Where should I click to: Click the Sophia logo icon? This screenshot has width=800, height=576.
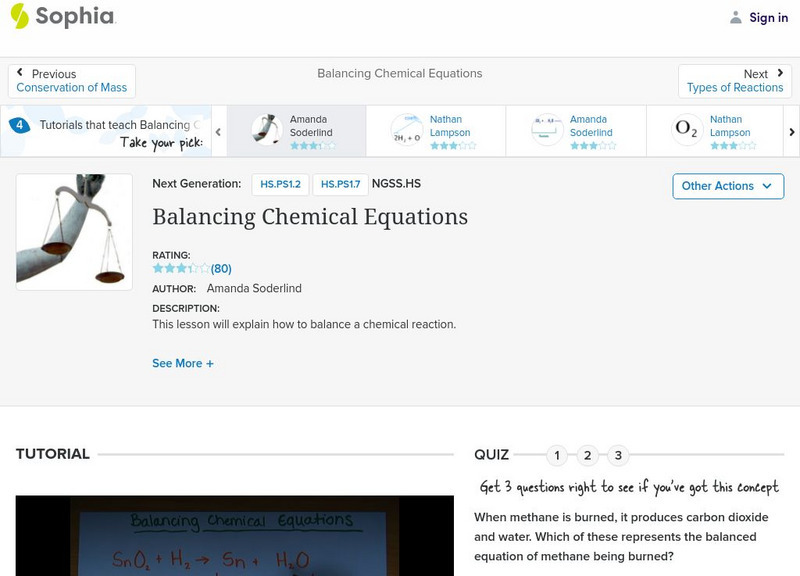point(20,16)
